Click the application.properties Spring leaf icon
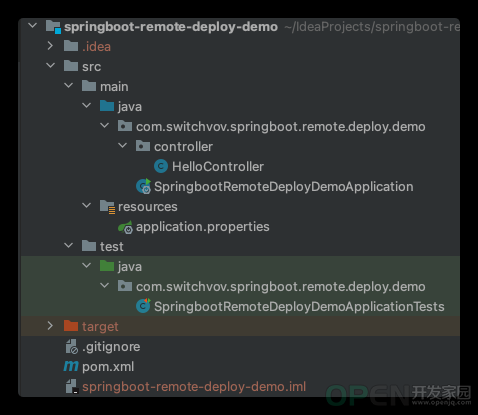Screen dimensions: 478x415 (125, 227)
